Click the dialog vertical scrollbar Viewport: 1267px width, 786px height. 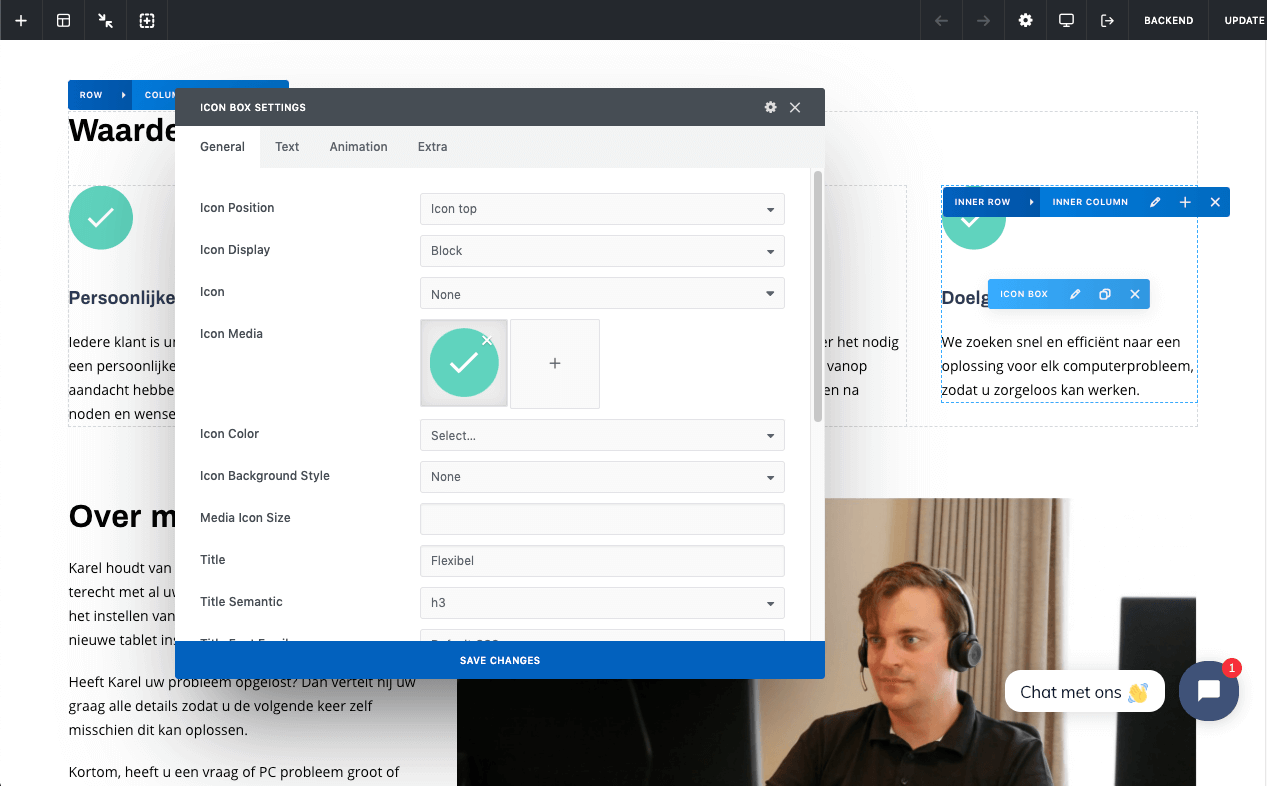(x=818, y=296)
